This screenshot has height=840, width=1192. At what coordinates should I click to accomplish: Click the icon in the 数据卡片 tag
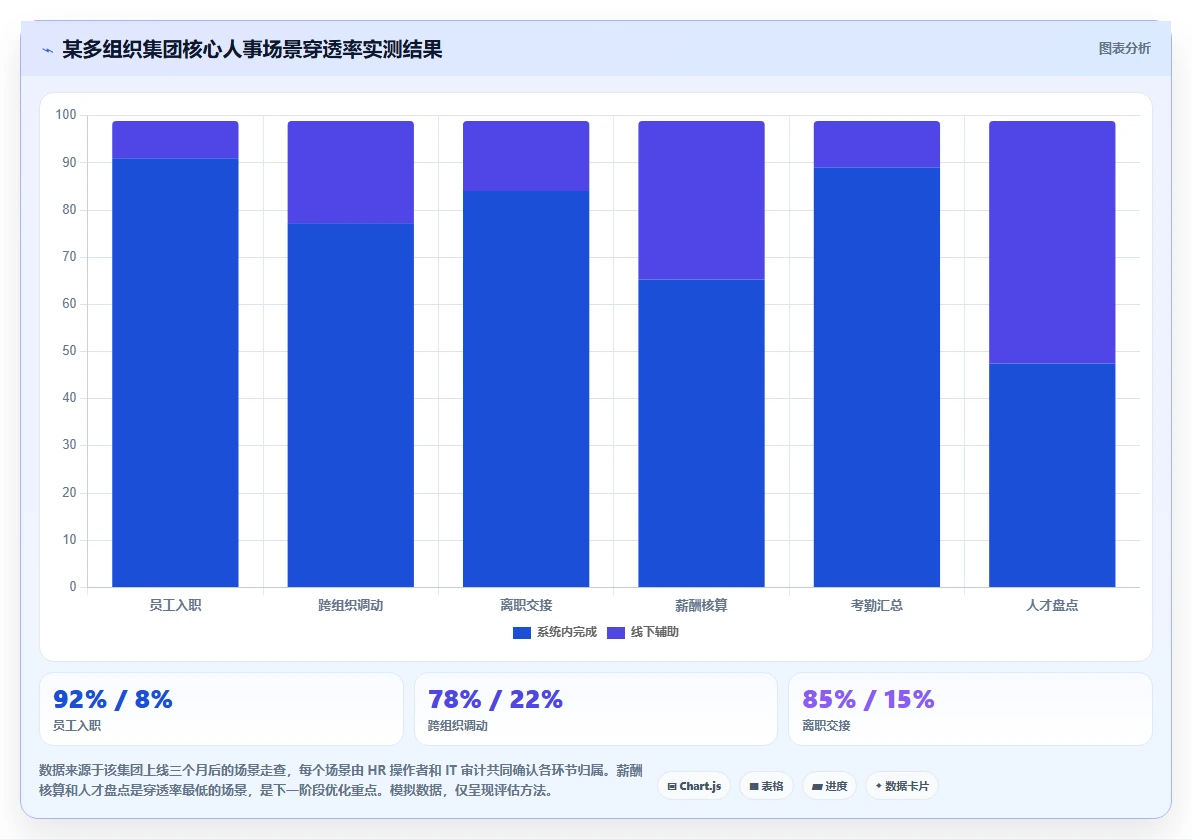click(879, 786)
